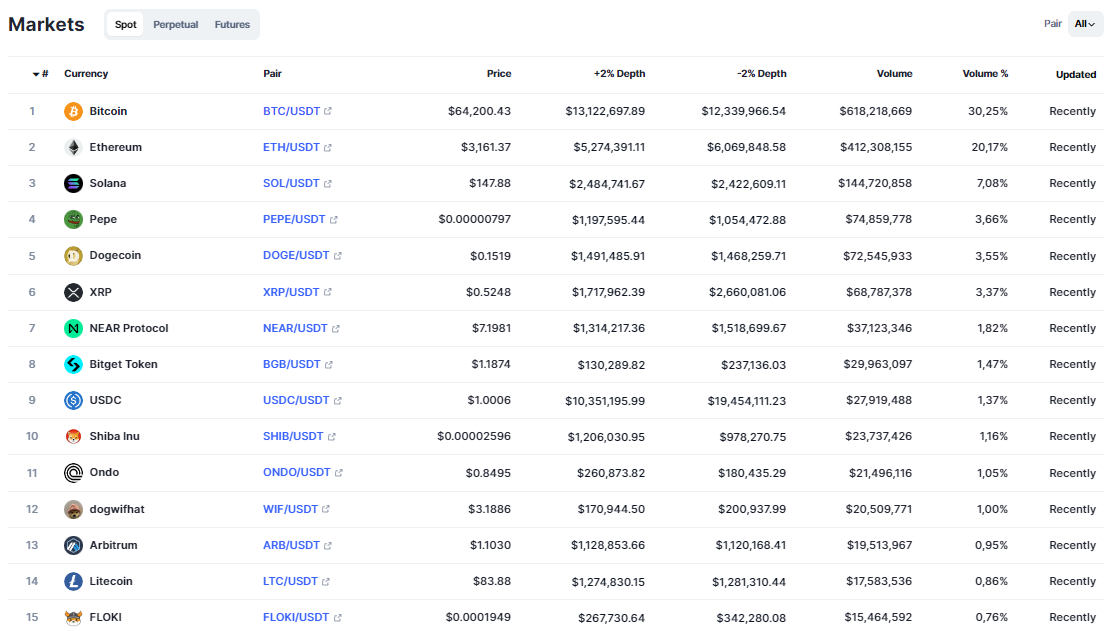1110x631 pixels.
Task: Open the SOL/USDT pair link
Action: coord(292,183)
